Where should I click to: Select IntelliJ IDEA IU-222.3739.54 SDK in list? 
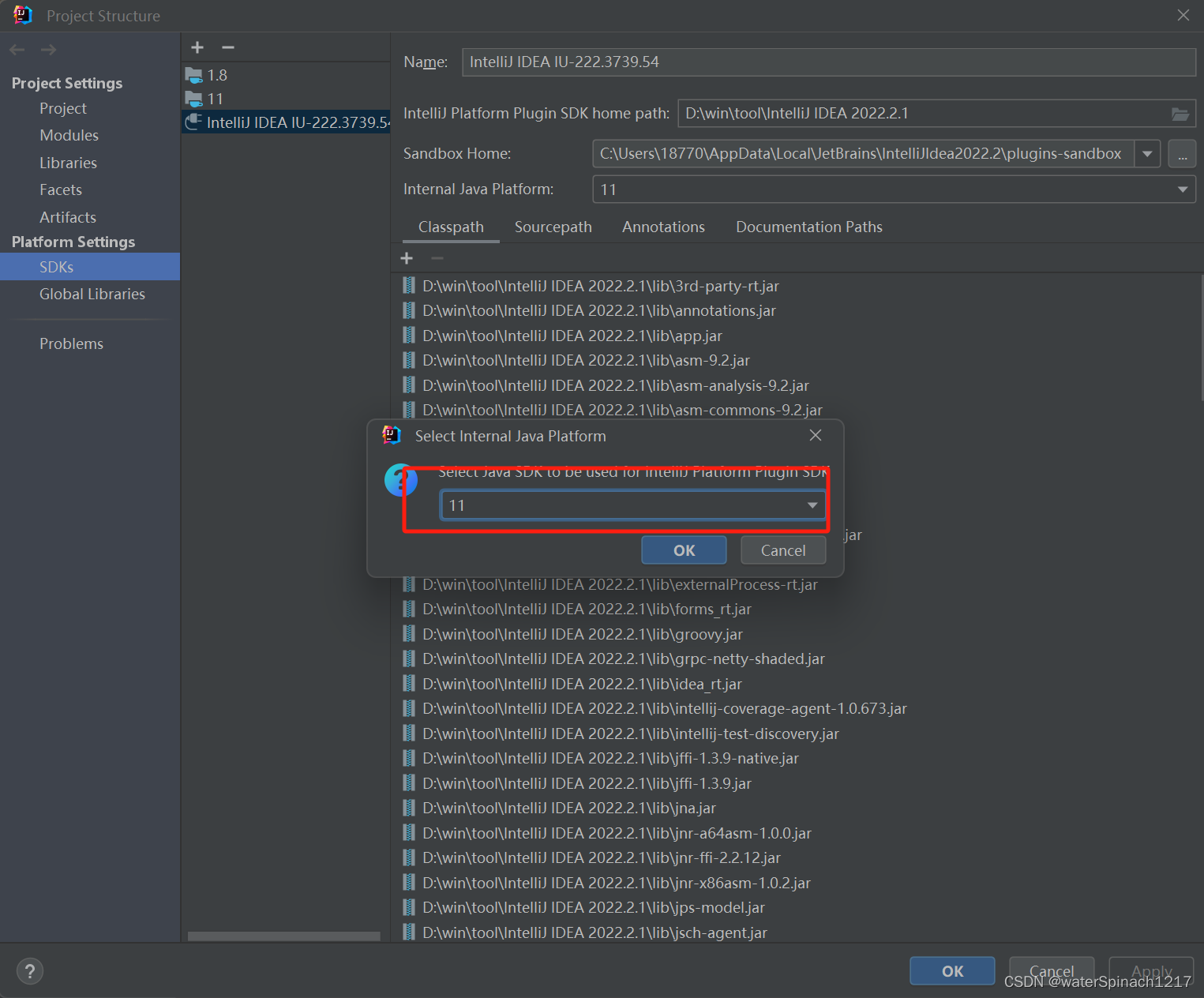[x=286, y=122]
